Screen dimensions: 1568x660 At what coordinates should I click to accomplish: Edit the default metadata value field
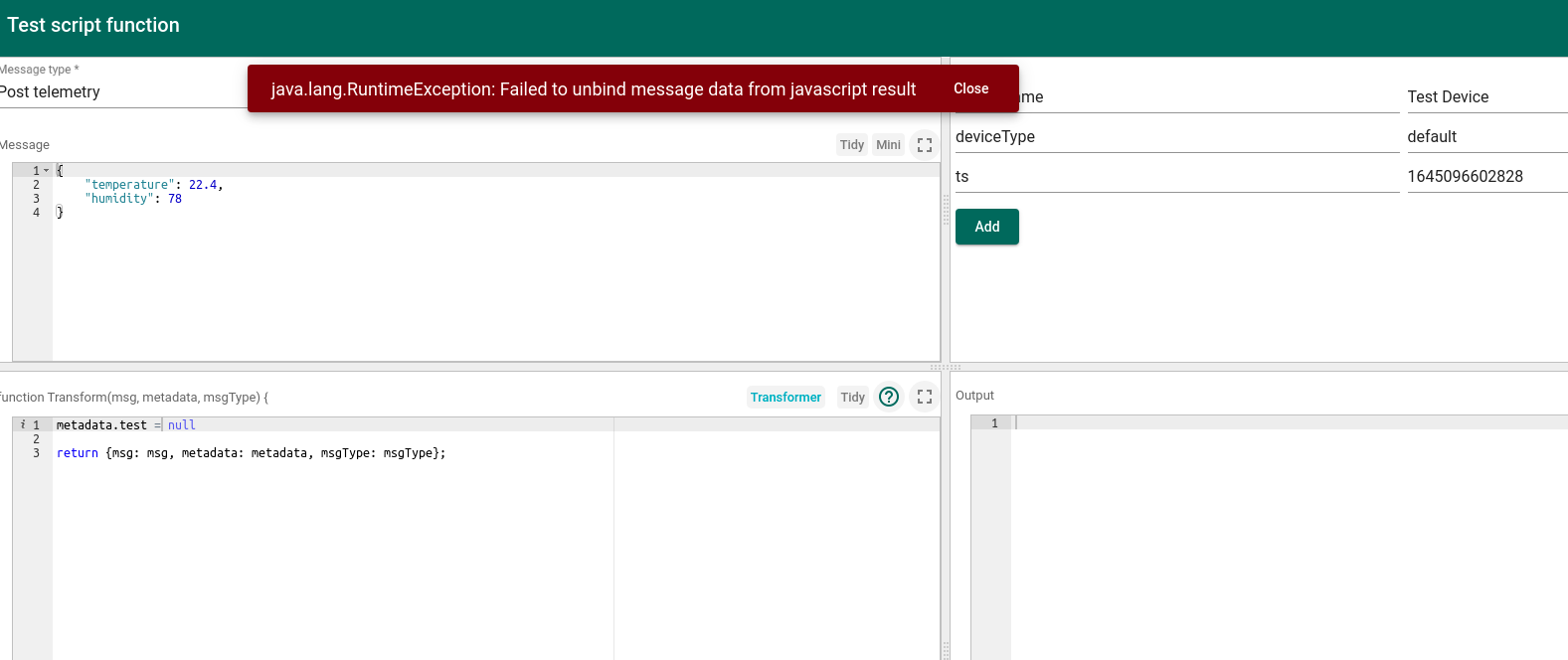coord(1487,136)
